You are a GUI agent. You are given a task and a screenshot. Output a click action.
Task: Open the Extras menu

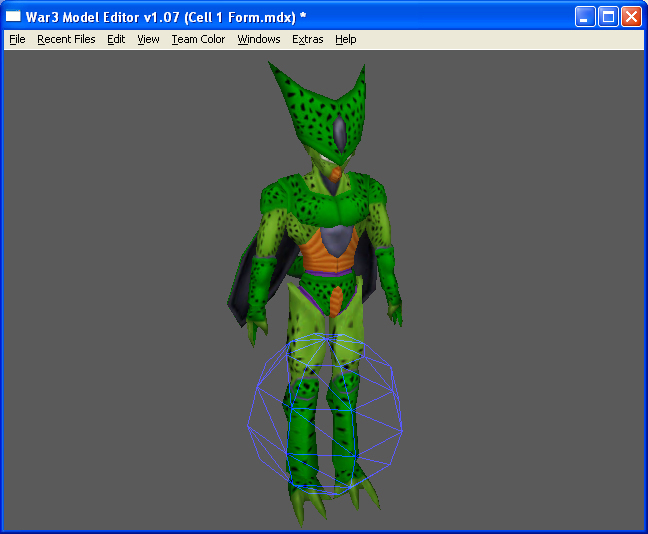click(307, 39)
